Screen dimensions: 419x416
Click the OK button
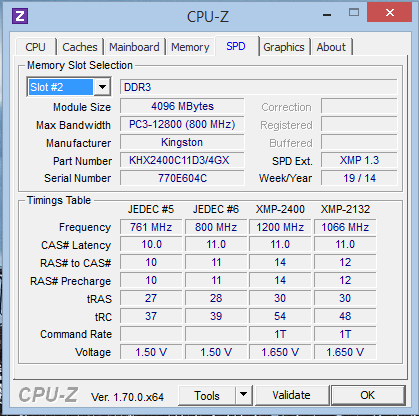pyautogui.click(x=368, y=395)
